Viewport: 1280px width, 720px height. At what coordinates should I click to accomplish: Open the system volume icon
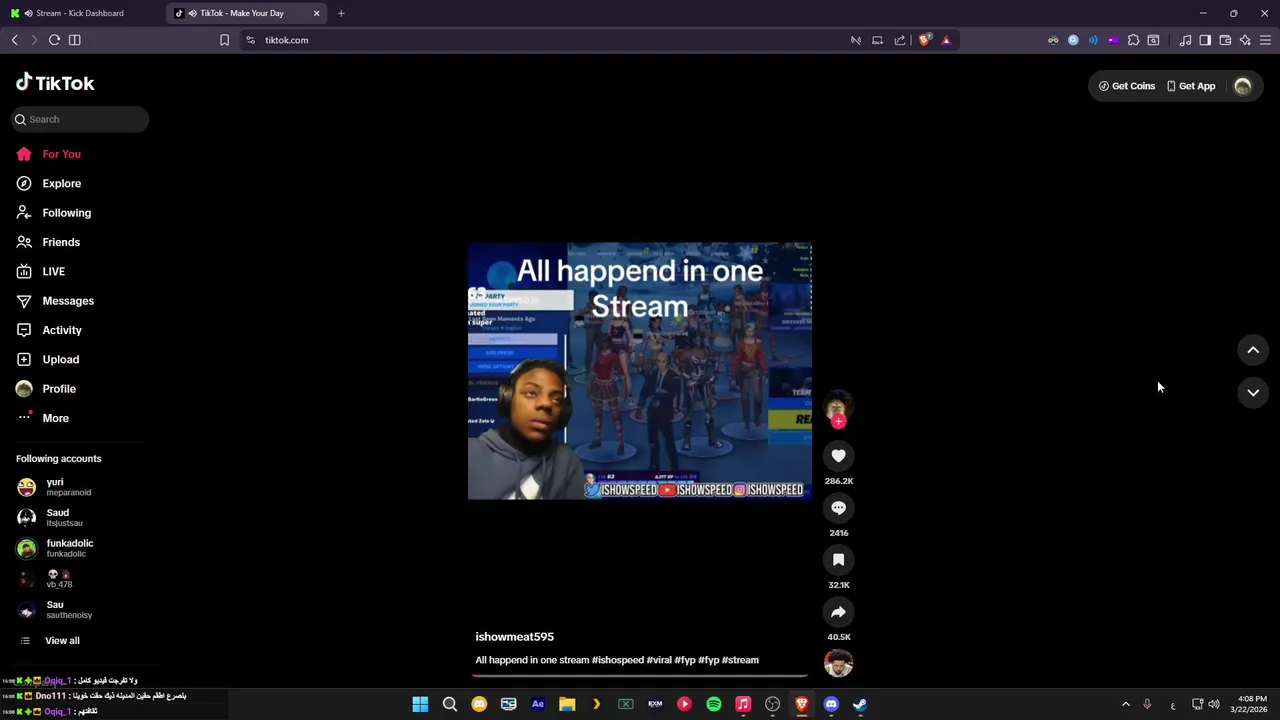(x=1214, y=704)
